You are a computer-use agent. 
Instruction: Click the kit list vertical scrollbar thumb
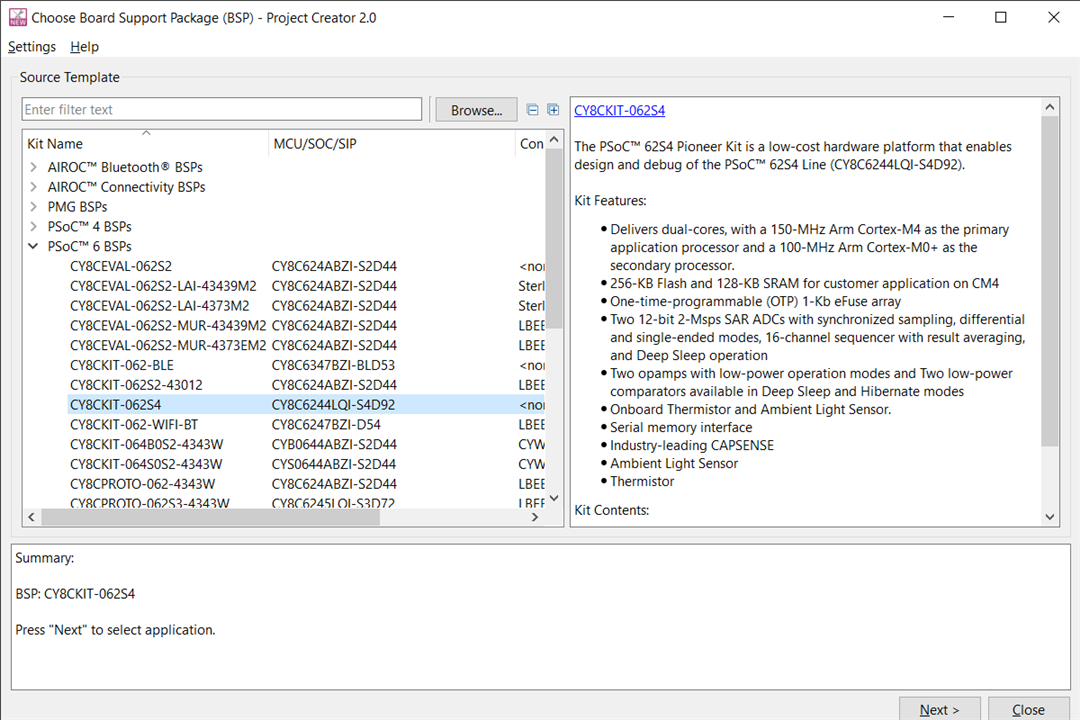click(554, 238)
